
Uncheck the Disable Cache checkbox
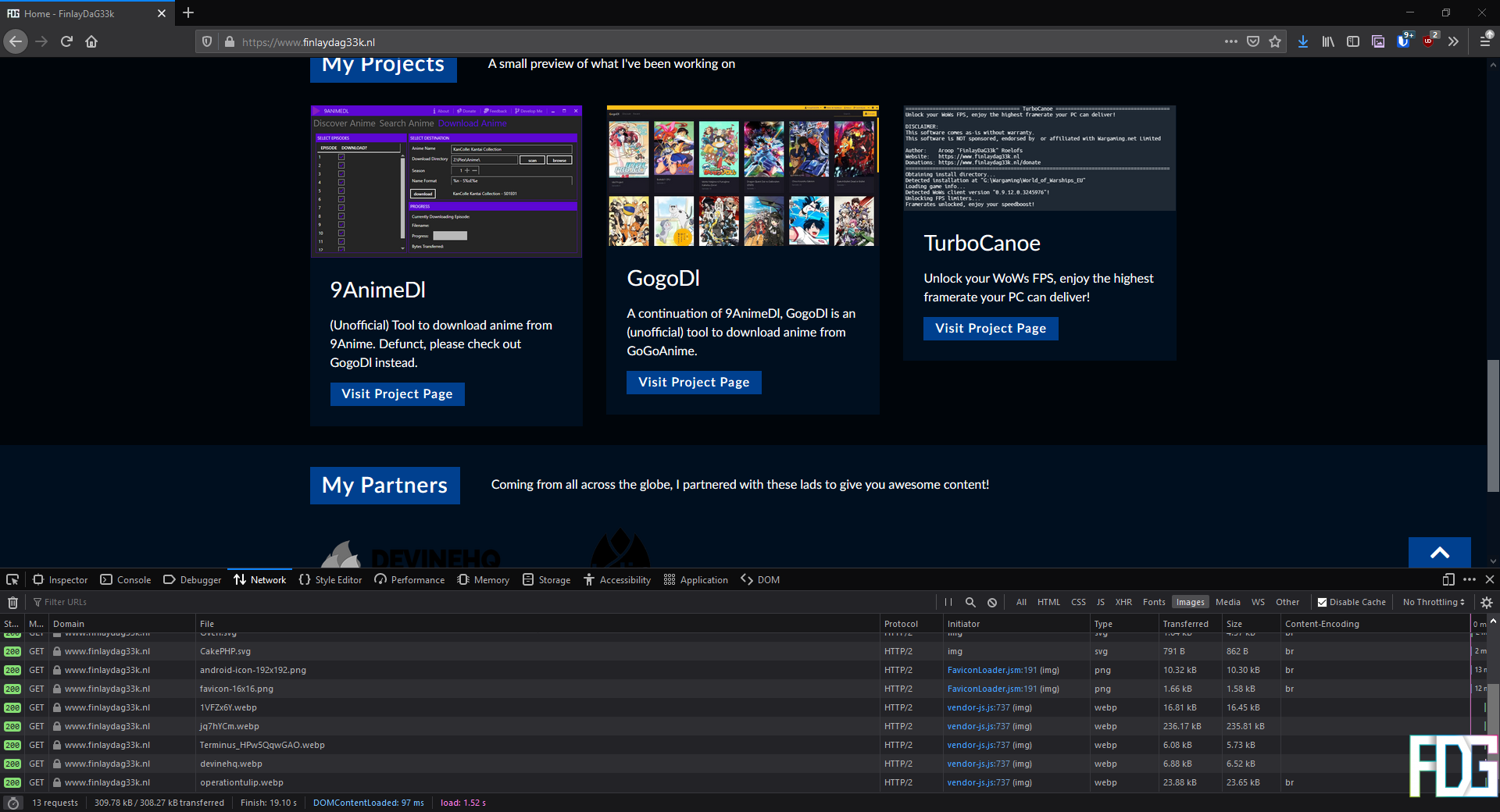coord(1322,603)
